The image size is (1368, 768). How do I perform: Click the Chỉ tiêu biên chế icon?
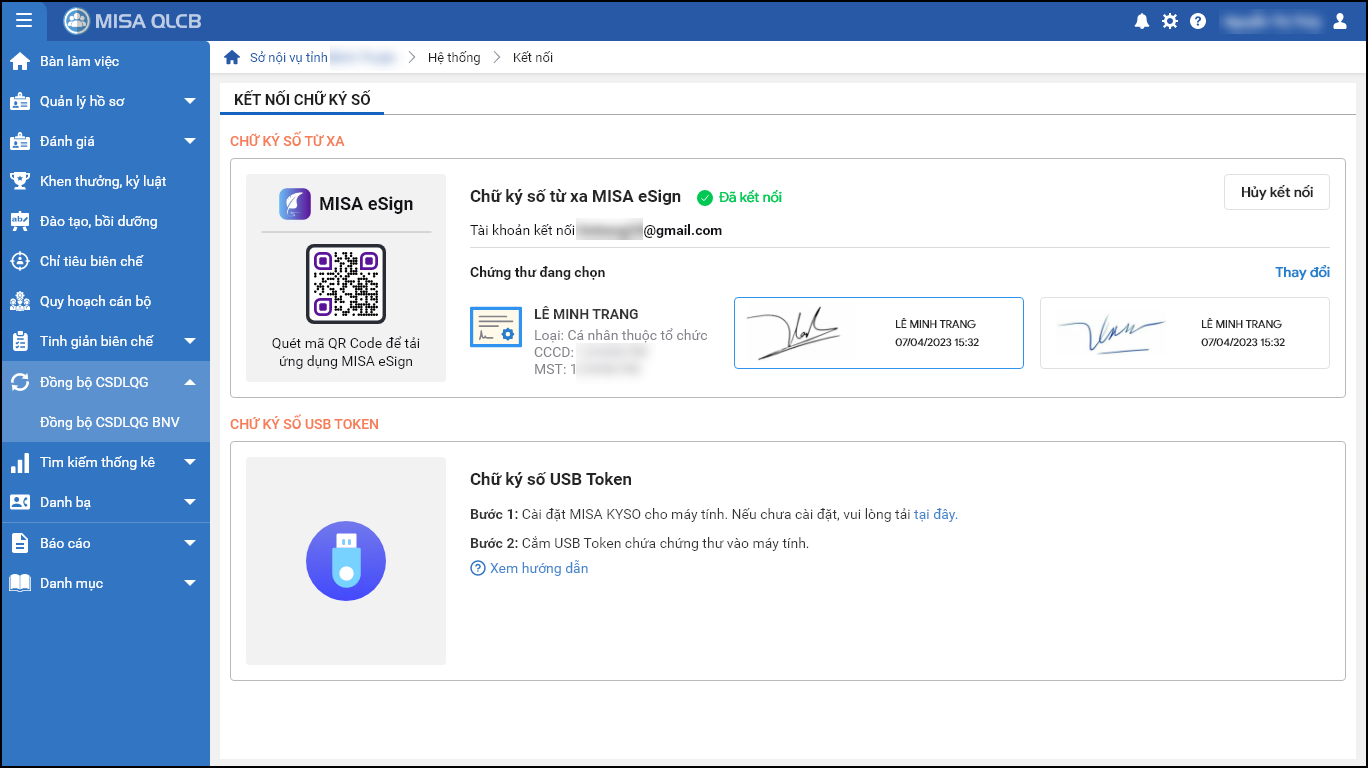[x=20, y=261]
